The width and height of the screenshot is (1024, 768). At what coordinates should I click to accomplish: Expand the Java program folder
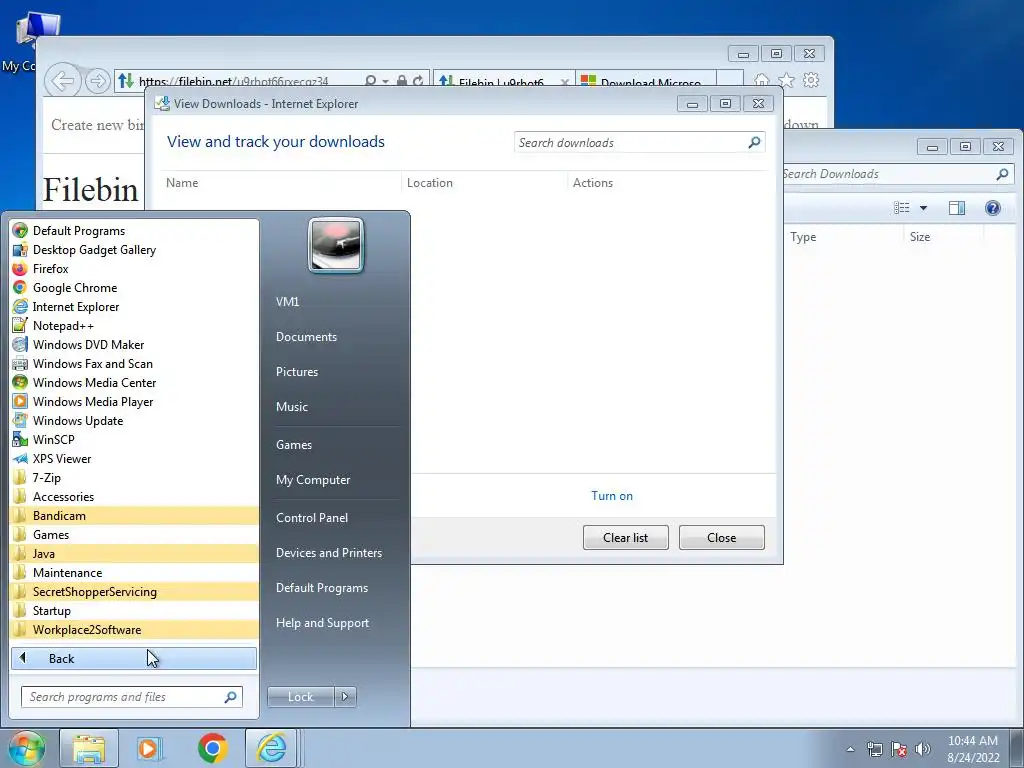tap(134, 553)
